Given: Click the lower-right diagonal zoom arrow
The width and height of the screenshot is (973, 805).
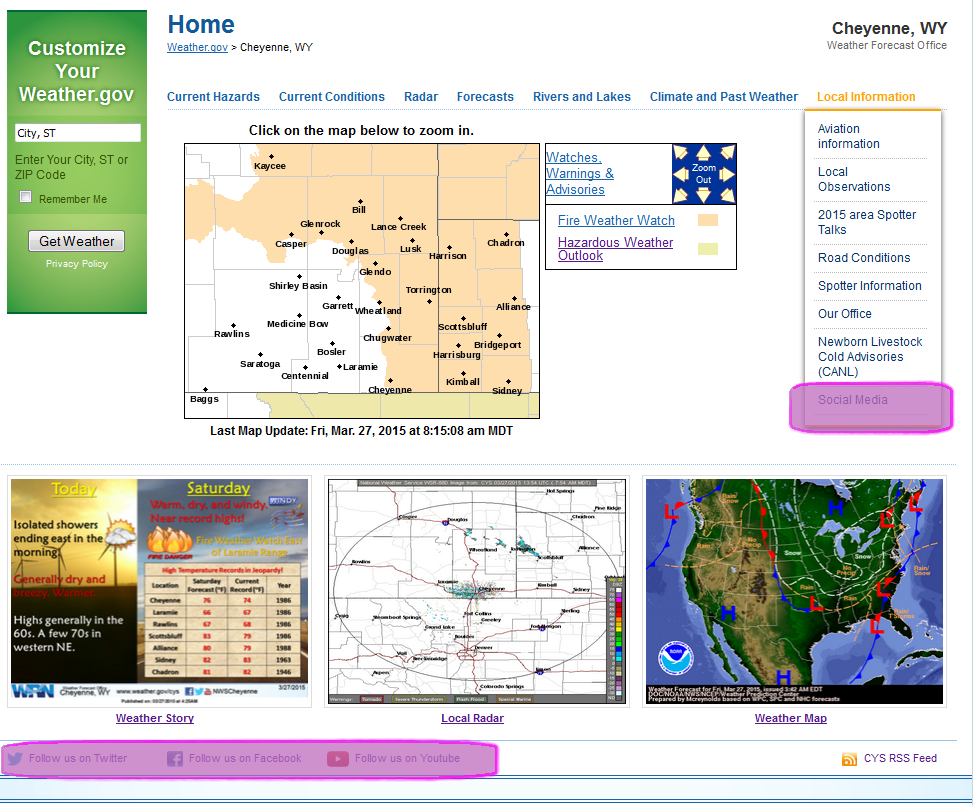Looking at the screenshot, I should click(727, 196).
